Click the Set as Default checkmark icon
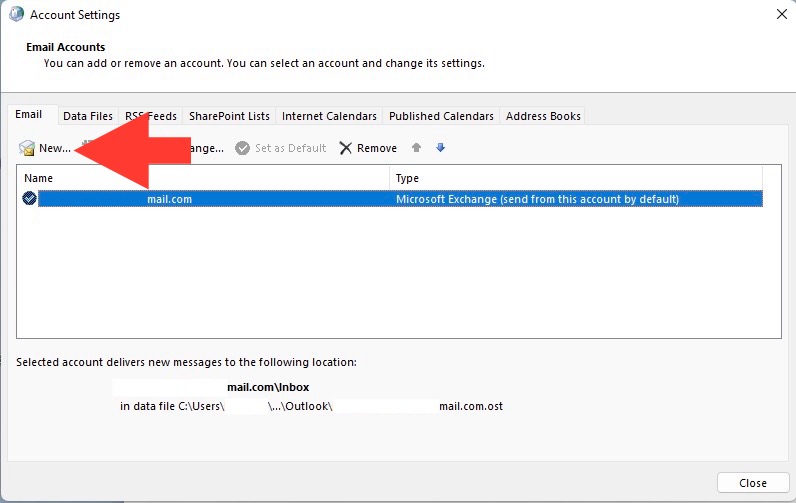 (x=242, y=148)
